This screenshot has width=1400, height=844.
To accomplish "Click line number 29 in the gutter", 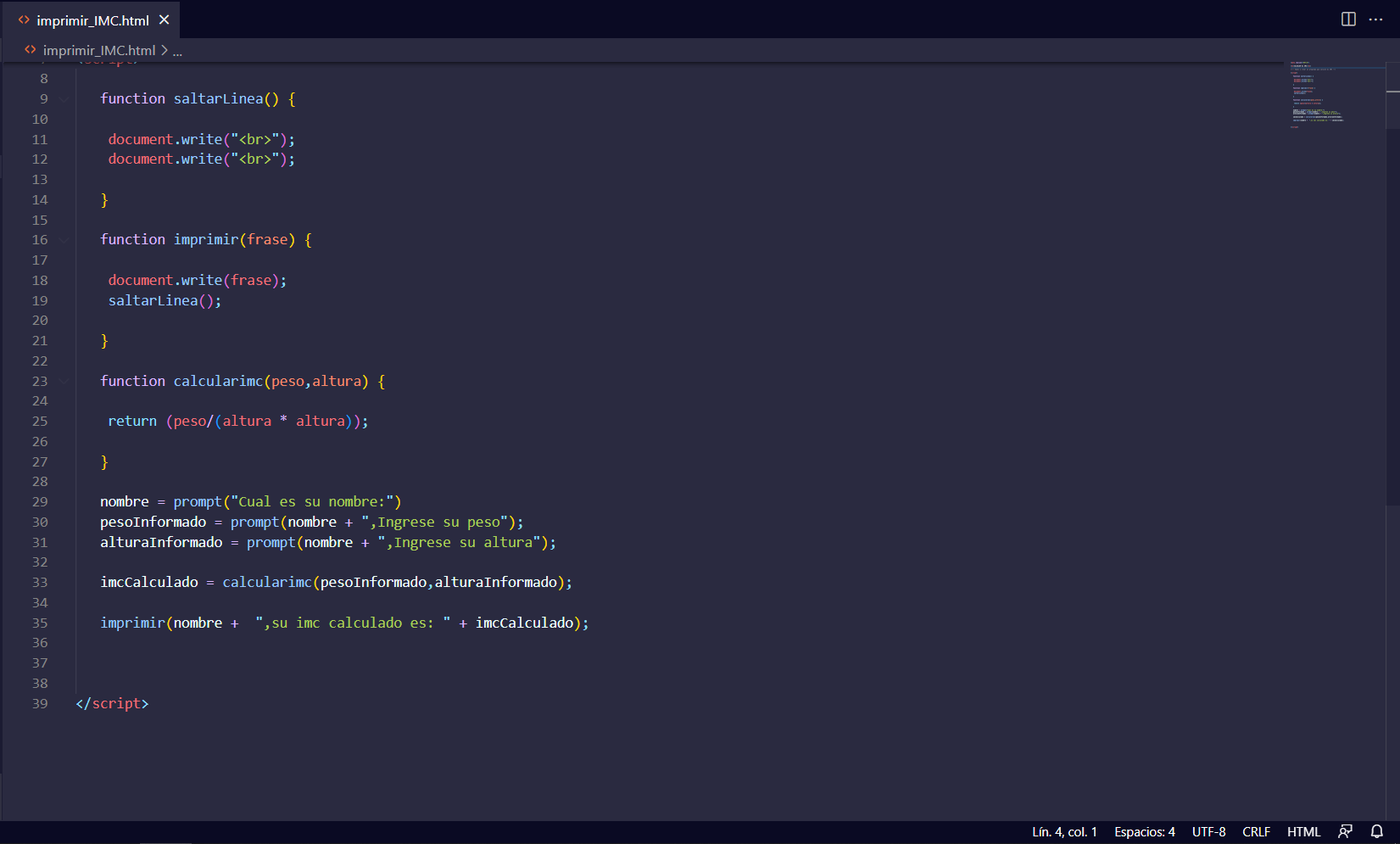I will [x=40, y=502].
